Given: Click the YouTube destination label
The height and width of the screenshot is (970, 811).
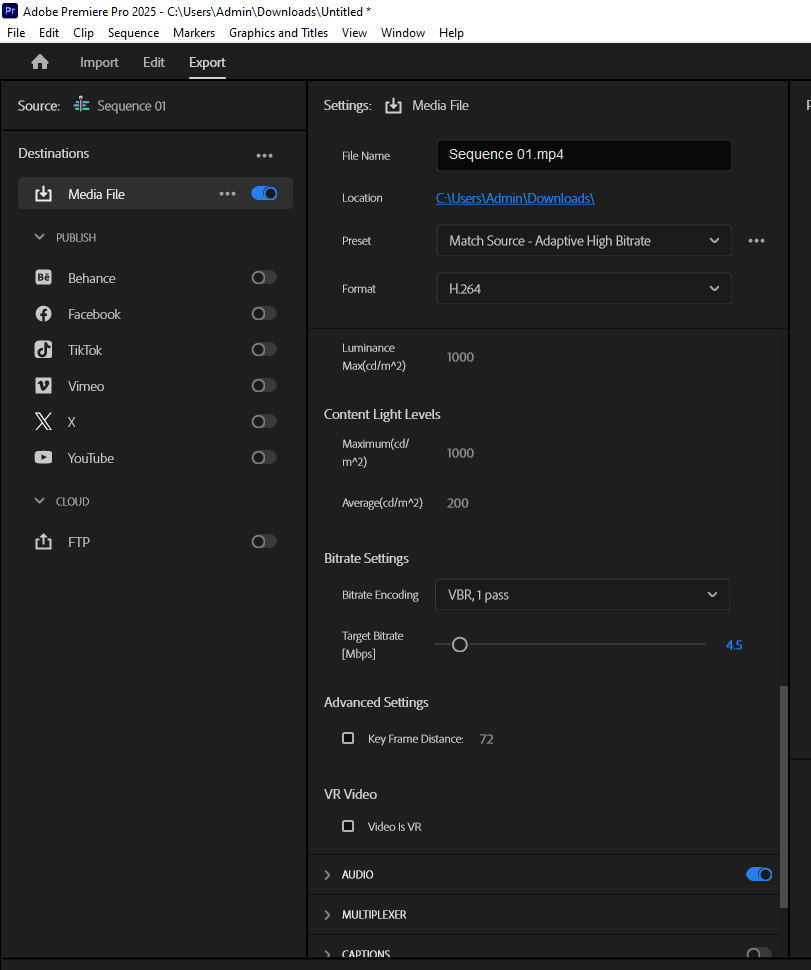Looking at the screenshot, I should click(91, 458).
